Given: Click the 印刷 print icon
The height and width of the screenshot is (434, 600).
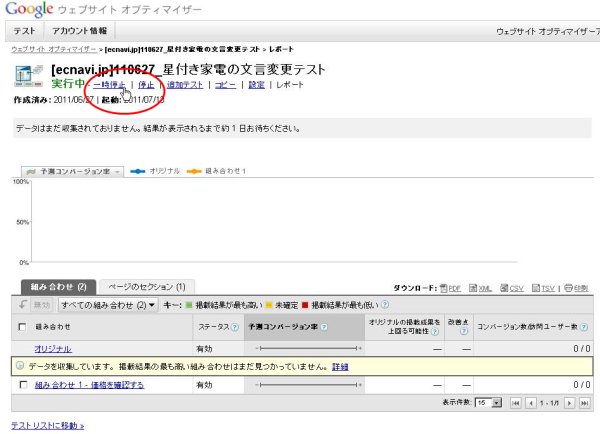Looking at the screenshot, I should click(575, 288).
